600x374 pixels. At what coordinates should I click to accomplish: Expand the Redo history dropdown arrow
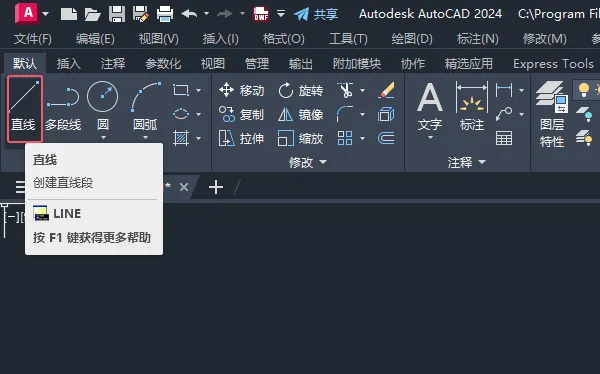click(x=242, y=14)
